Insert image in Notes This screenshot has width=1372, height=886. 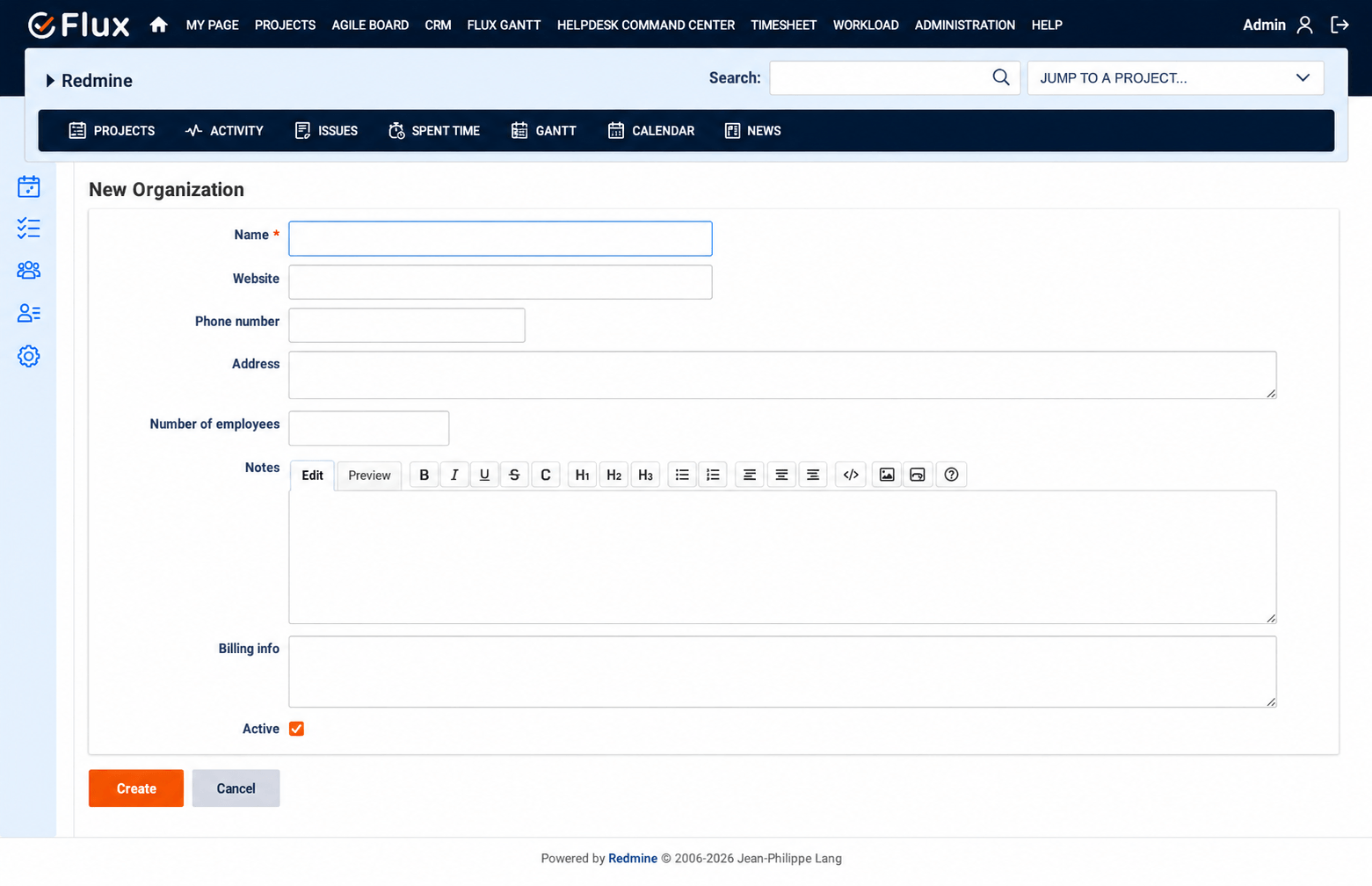pyautogui.click(x=887, y=475)
